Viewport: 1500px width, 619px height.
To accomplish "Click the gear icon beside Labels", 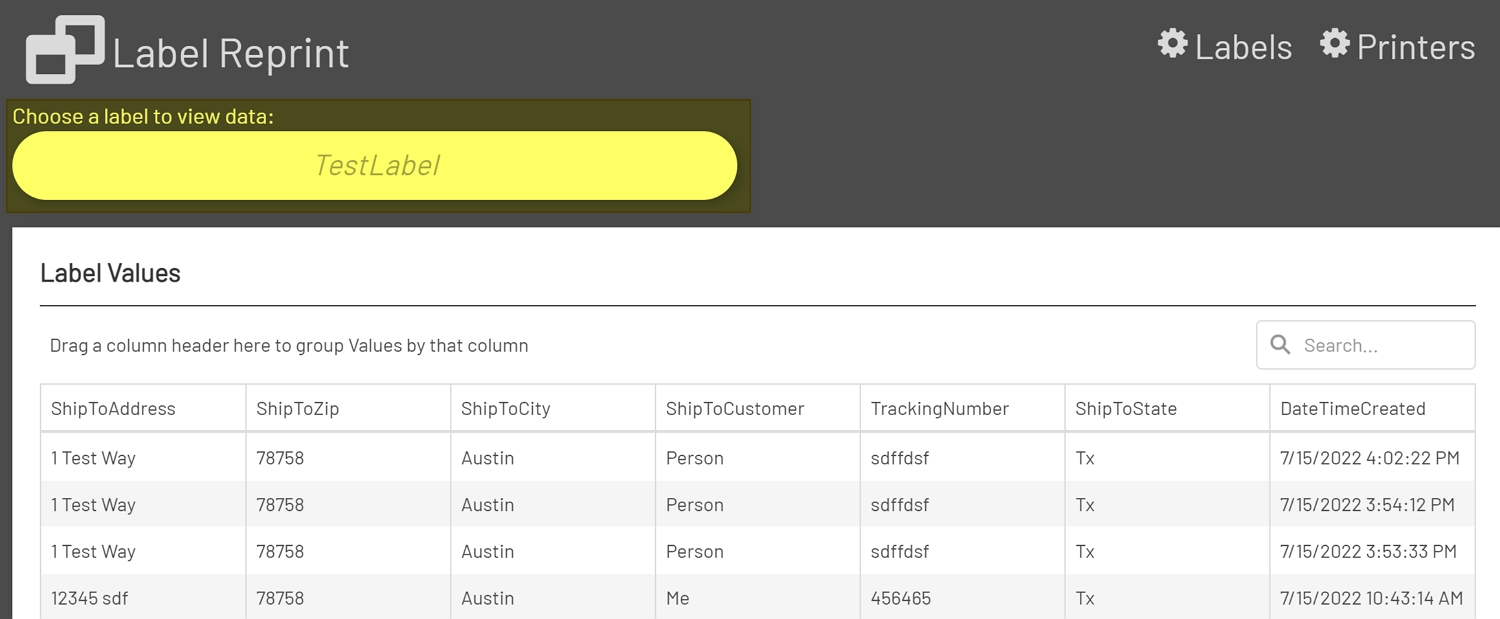I will pyautogui.click(x=1172, y=44).
